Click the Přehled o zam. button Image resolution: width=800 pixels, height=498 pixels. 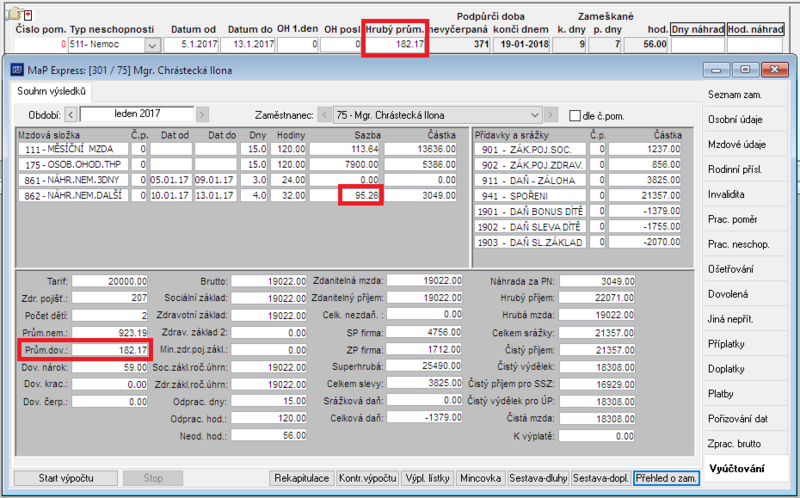pos(666,478)
